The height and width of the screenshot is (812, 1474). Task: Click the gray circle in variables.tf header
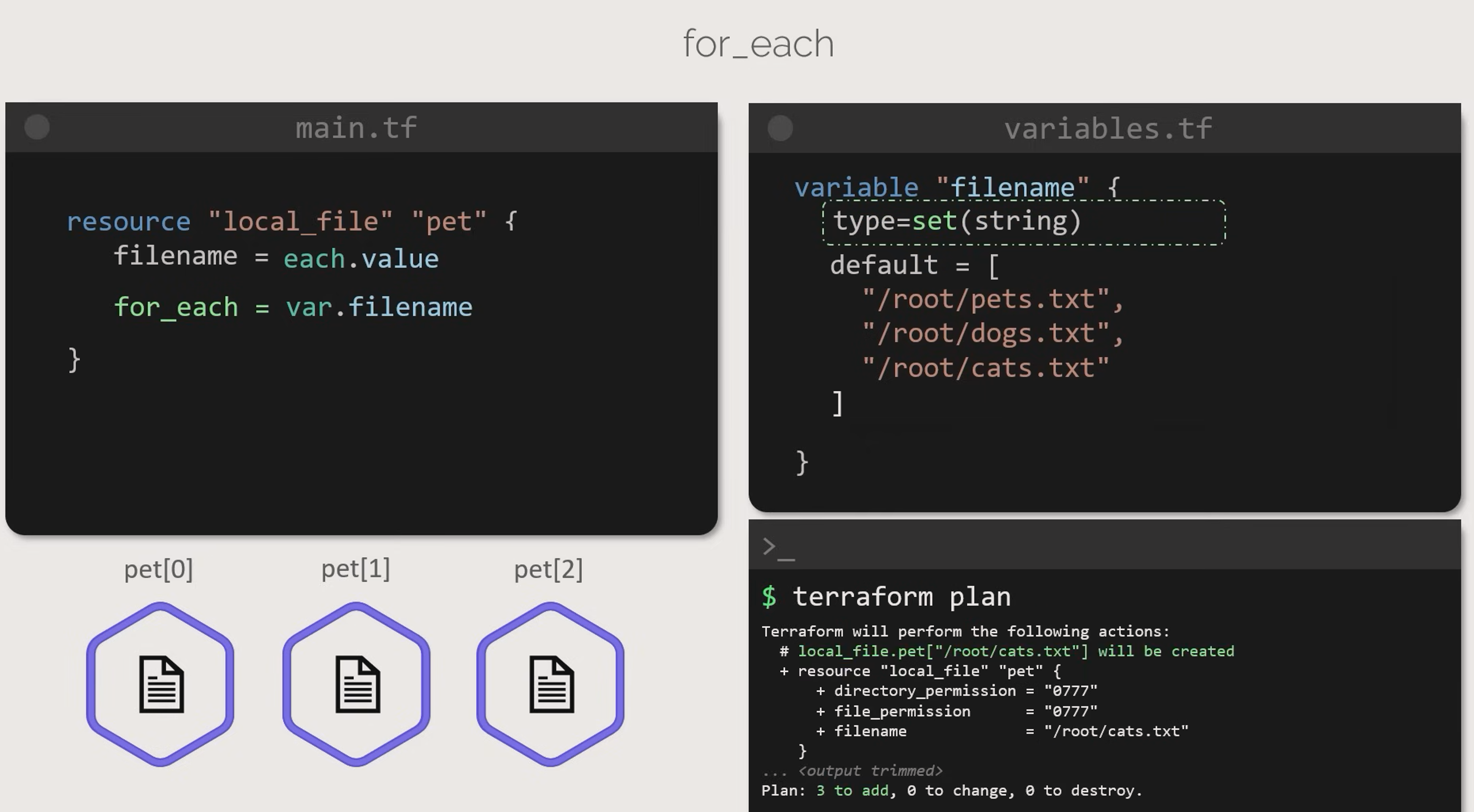click(x=780, y=128)
